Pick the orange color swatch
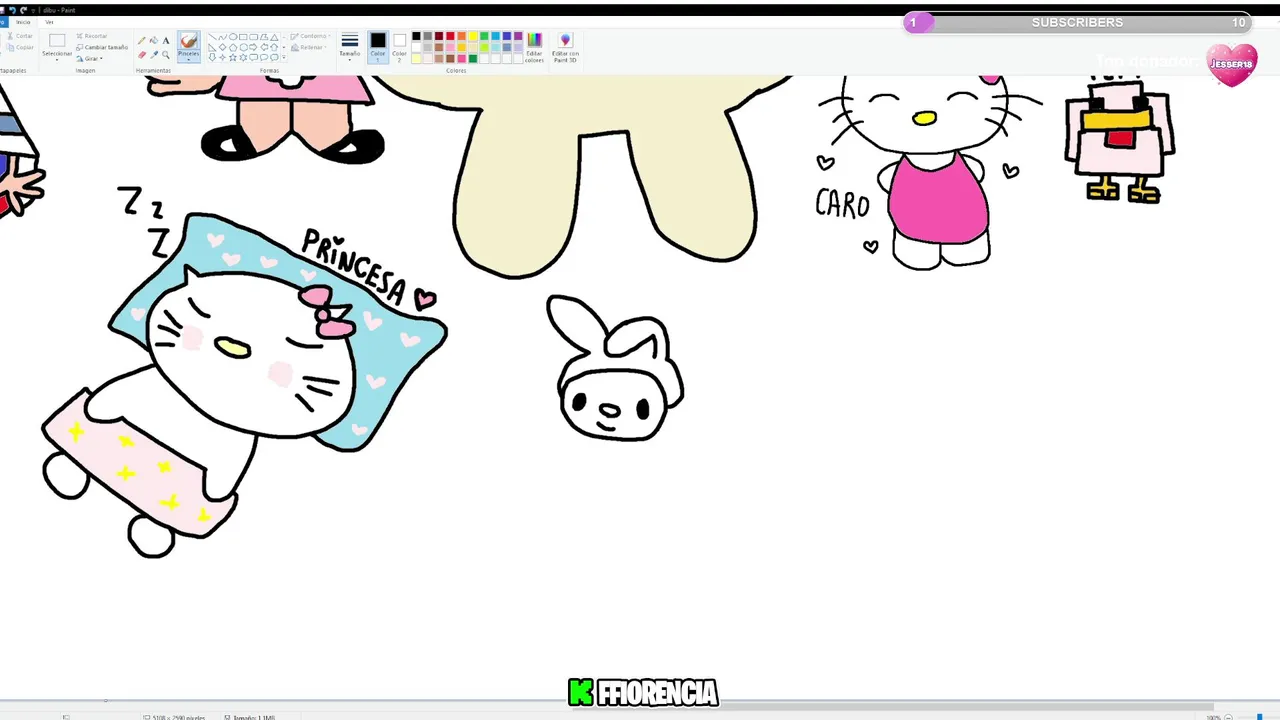Viewport: 1280px width, 720px height. (461, 36)
